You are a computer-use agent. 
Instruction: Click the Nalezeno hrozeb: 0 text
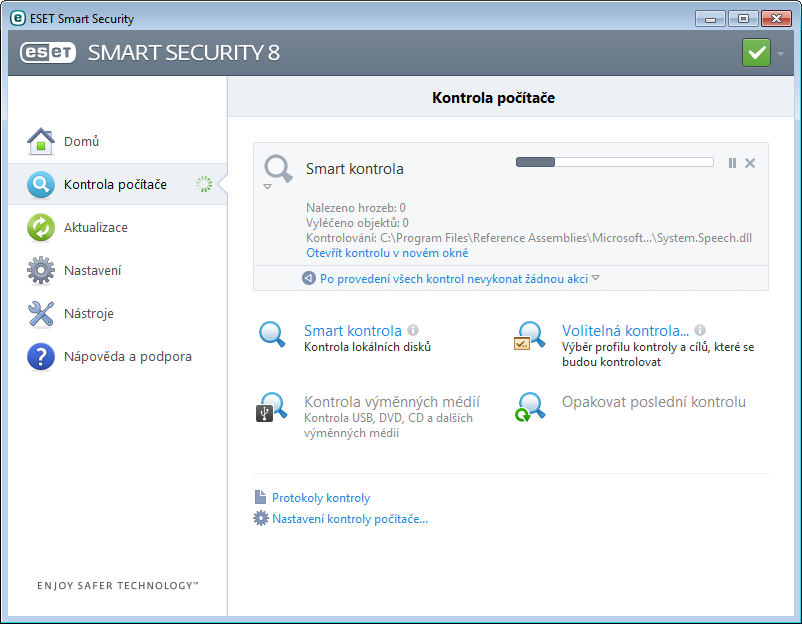[355, 208]
